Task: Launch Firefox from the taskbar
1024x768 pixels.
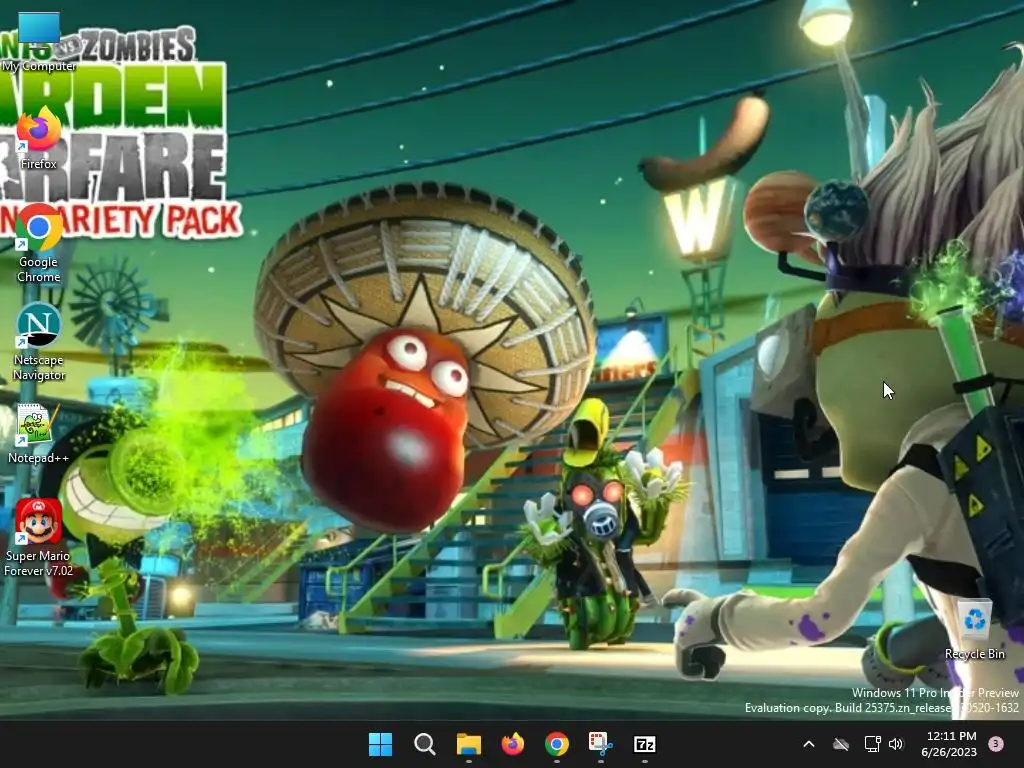Action: click(x=513, y=744)
